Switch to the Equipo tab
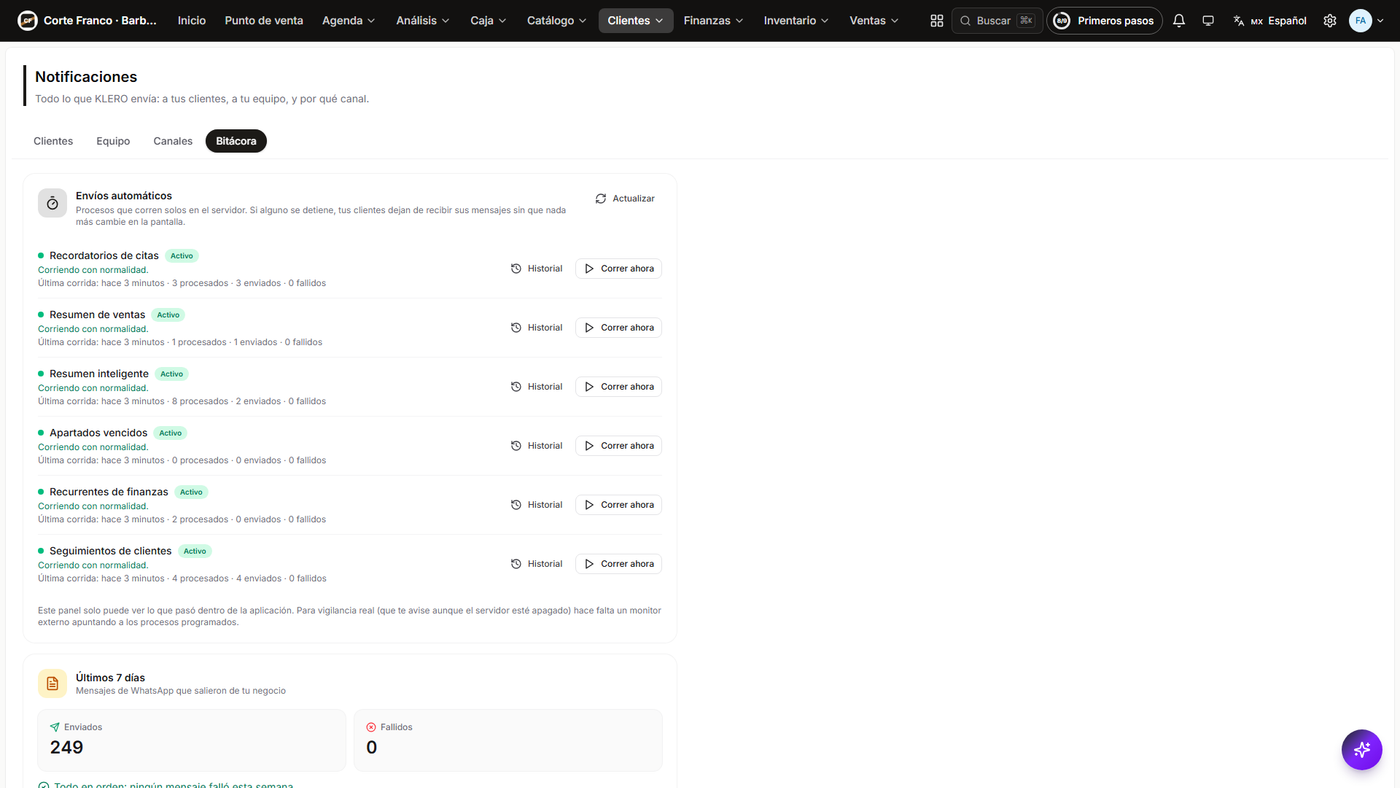Screen dimensions: 1400x788 pyautogui.click(x=113, y=141)
